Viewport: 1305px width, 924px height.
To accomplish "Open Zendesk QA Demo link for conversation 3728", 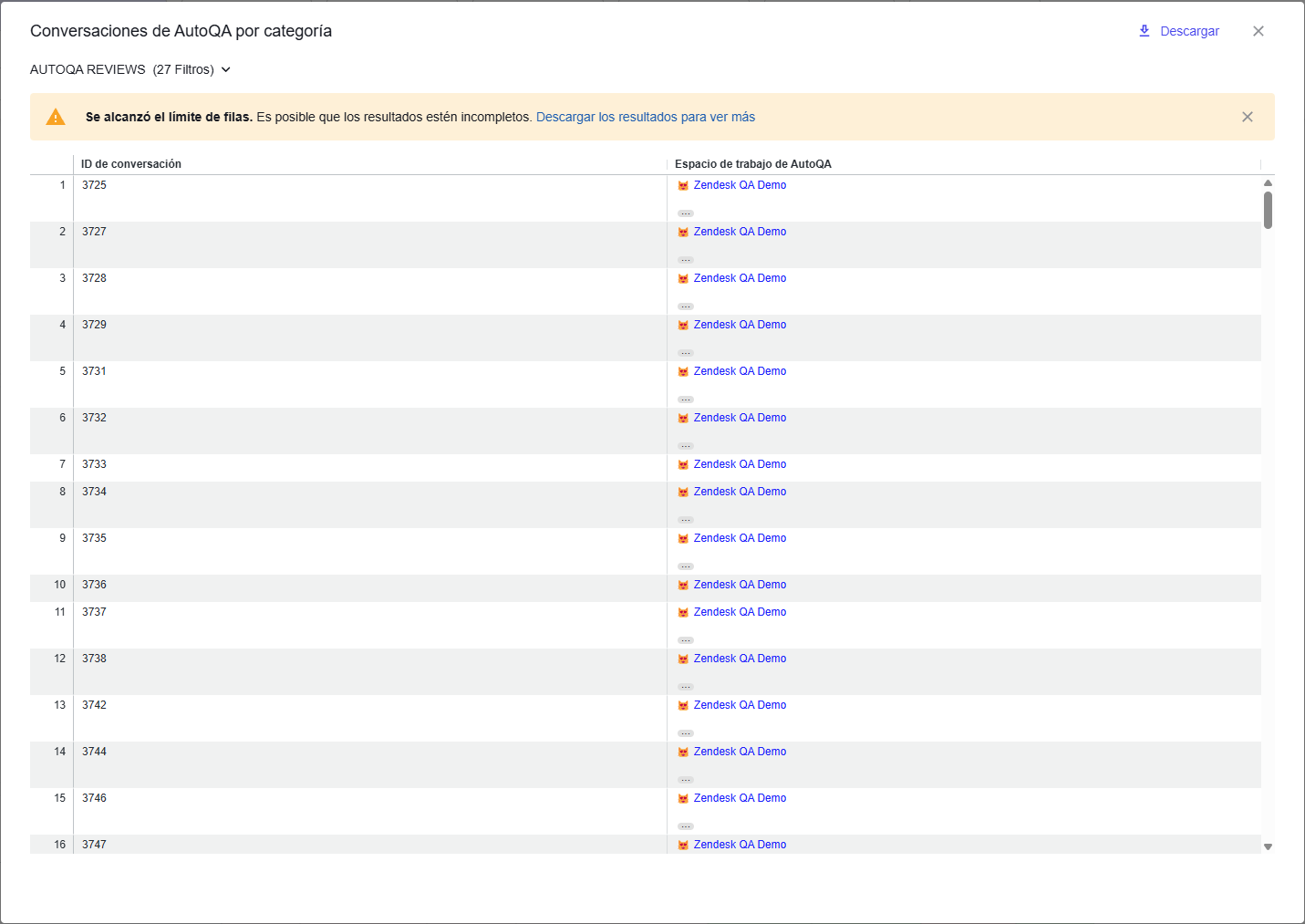I will pos(740,278).
